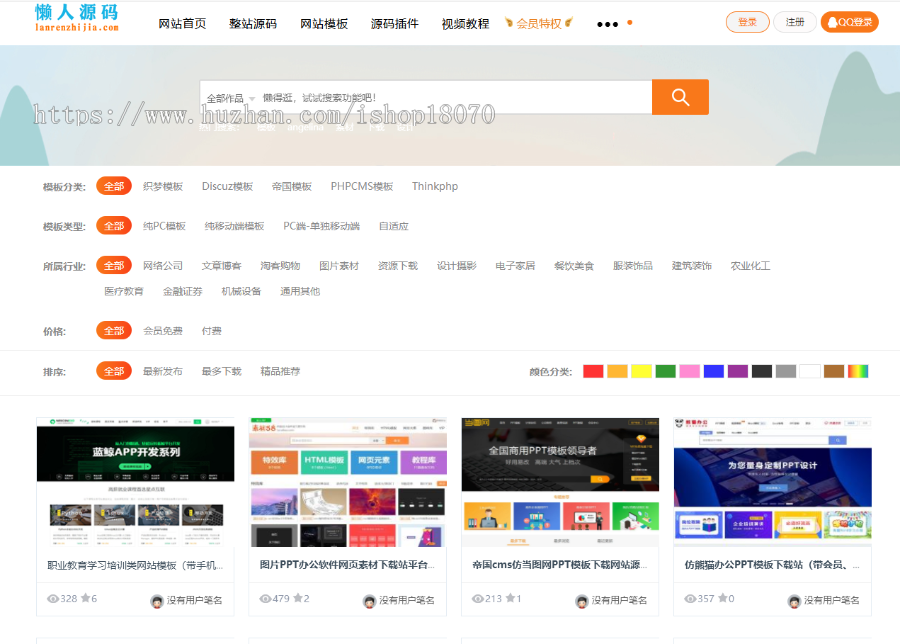This screenshot has width=900, height=644.
Task: Select the red color swatch filter
Action: click(592, 370)
